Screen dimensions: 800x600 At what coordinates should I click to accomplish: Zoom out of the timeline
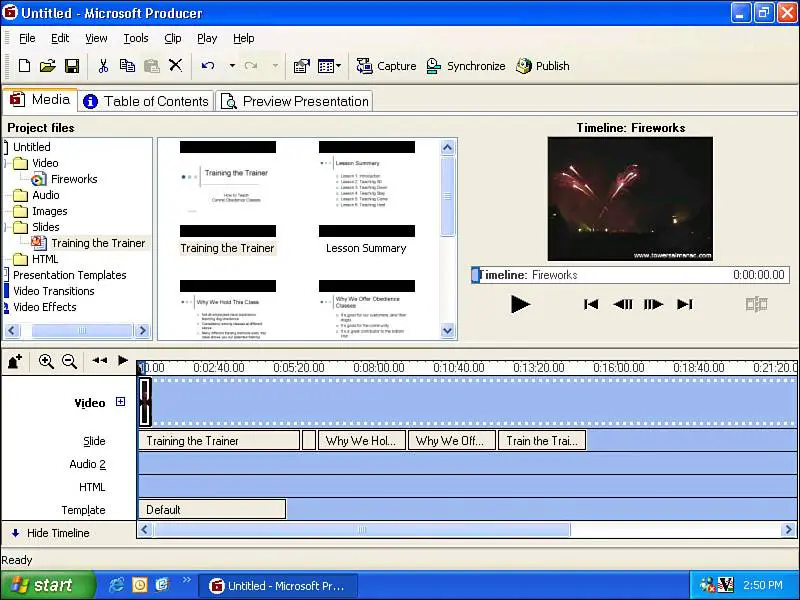pyautogui.click(x=69, y=361)
